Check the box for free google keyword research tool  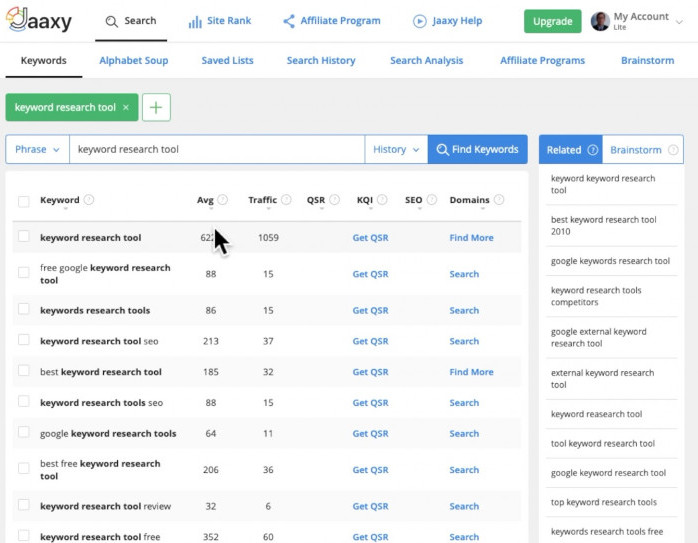24,272
